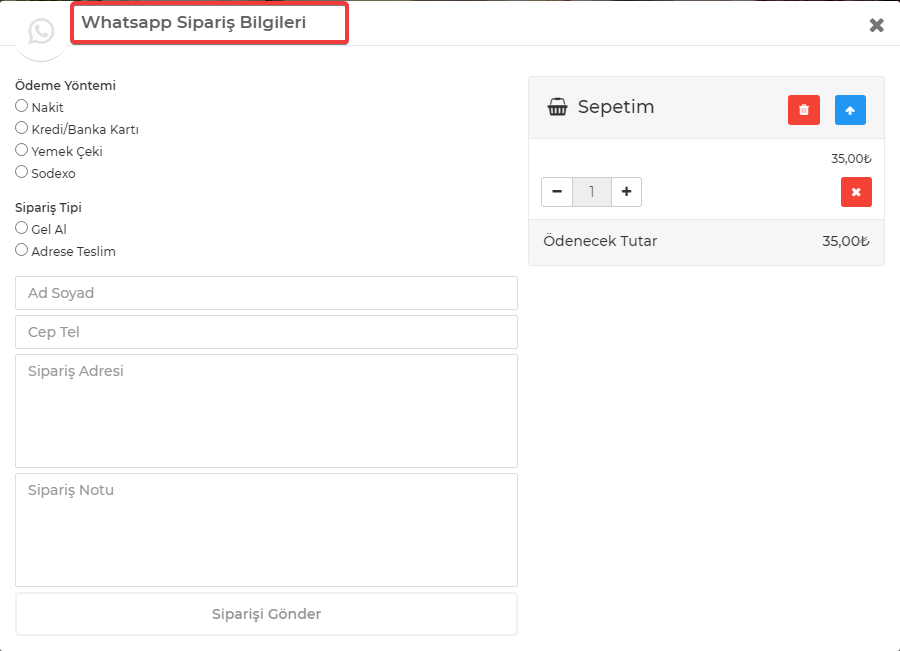Increase quantity with the plus button
900x651 pixels.
coord(626,192)
